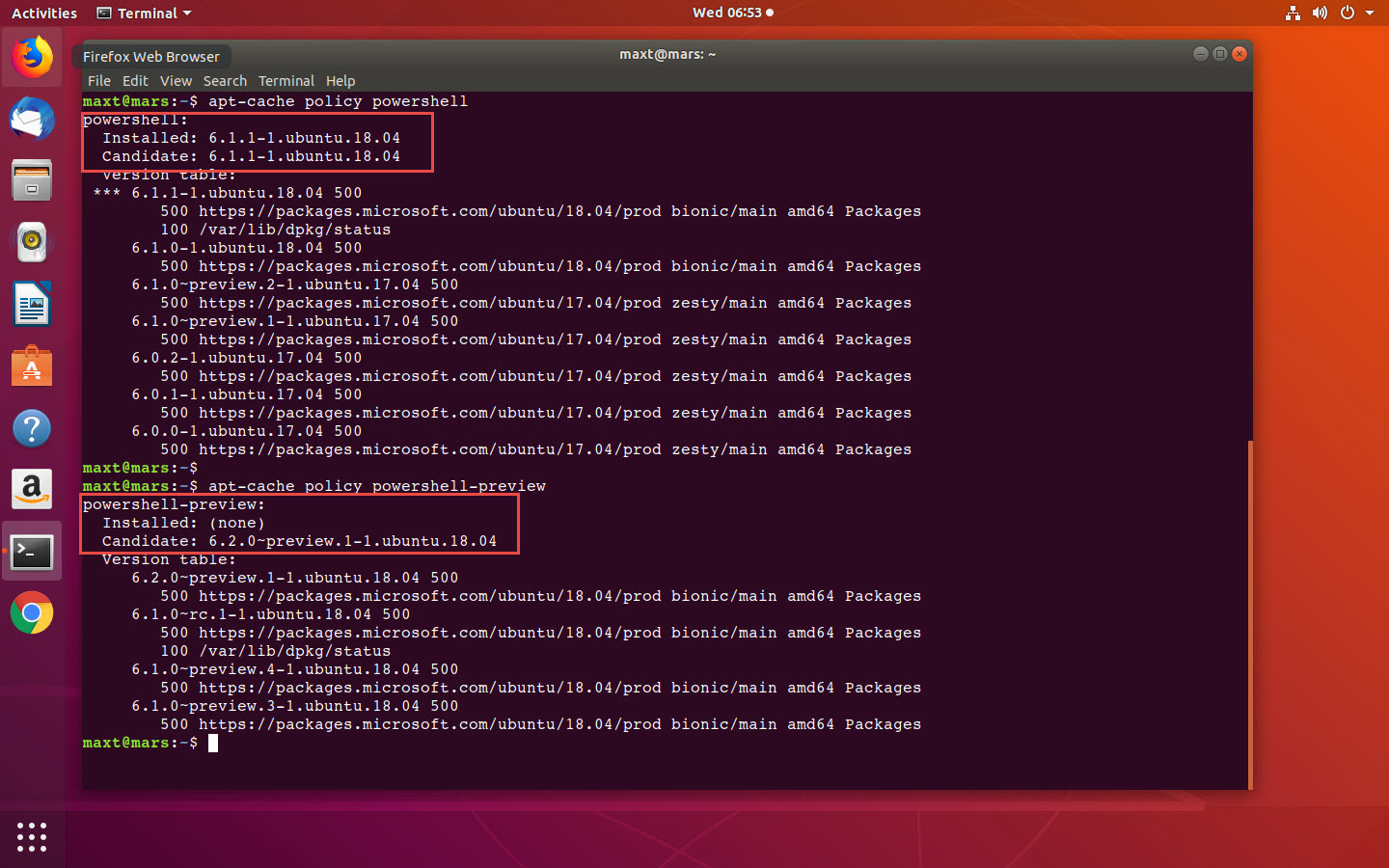This screenshot has width=1389, height=868.
Task: Click the volume speaker icon
Action: [x=1320, y=13]
